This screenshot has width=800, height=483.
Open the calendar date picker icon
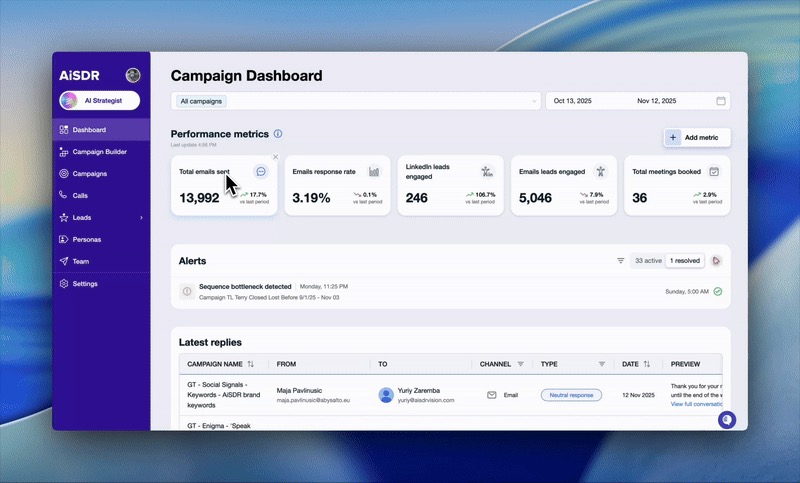click(721, 101)
